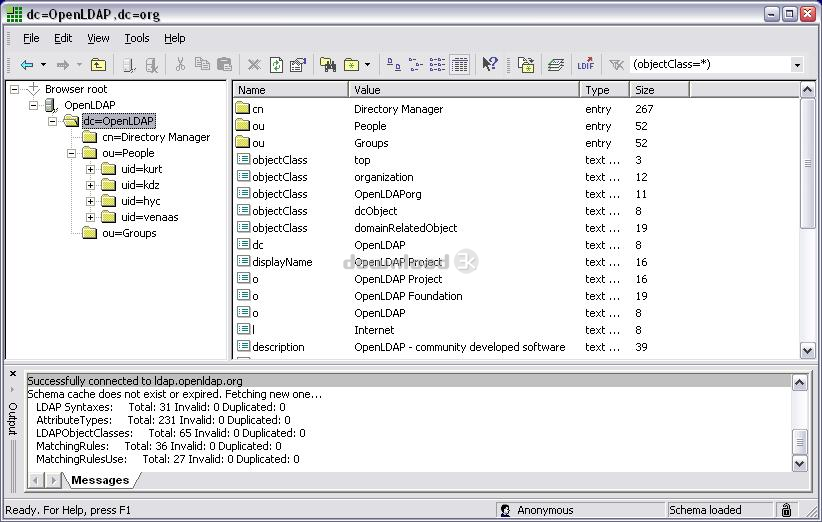Click the context Help pointer icon
This screenshot has width=822, height=522.
point(489,65)
